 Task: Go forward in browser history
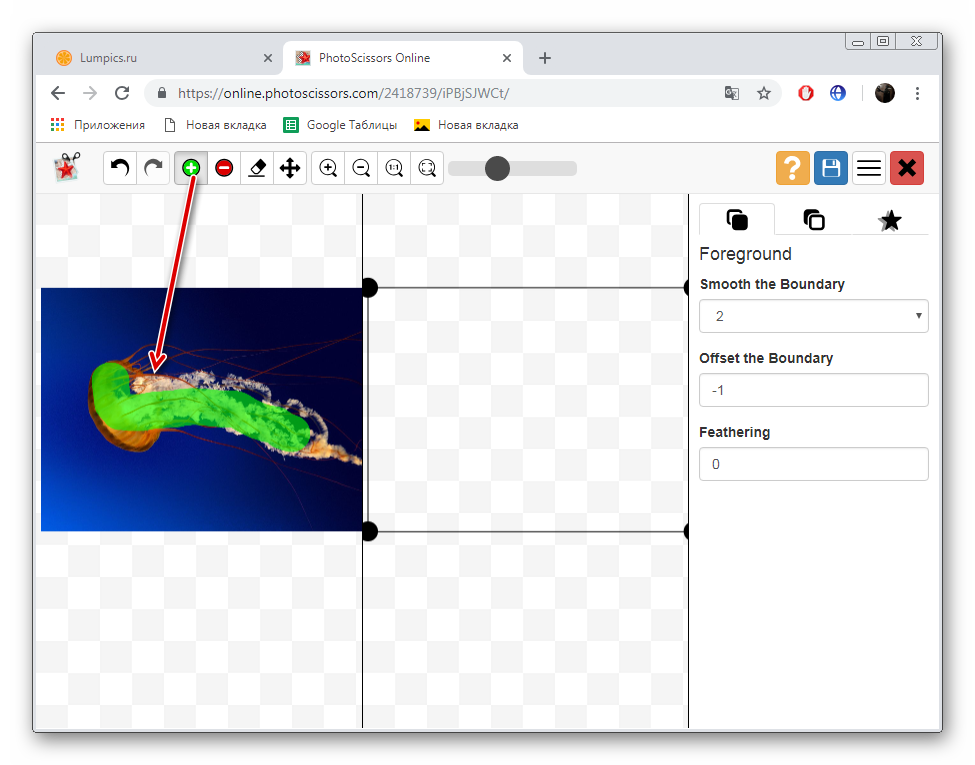(90, 93)
